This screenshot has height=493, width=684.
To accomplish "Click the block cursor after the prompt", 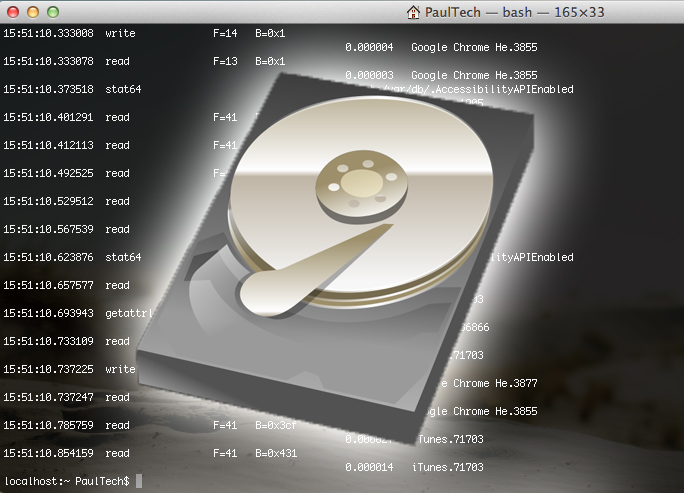I will (x=140, y=481).
